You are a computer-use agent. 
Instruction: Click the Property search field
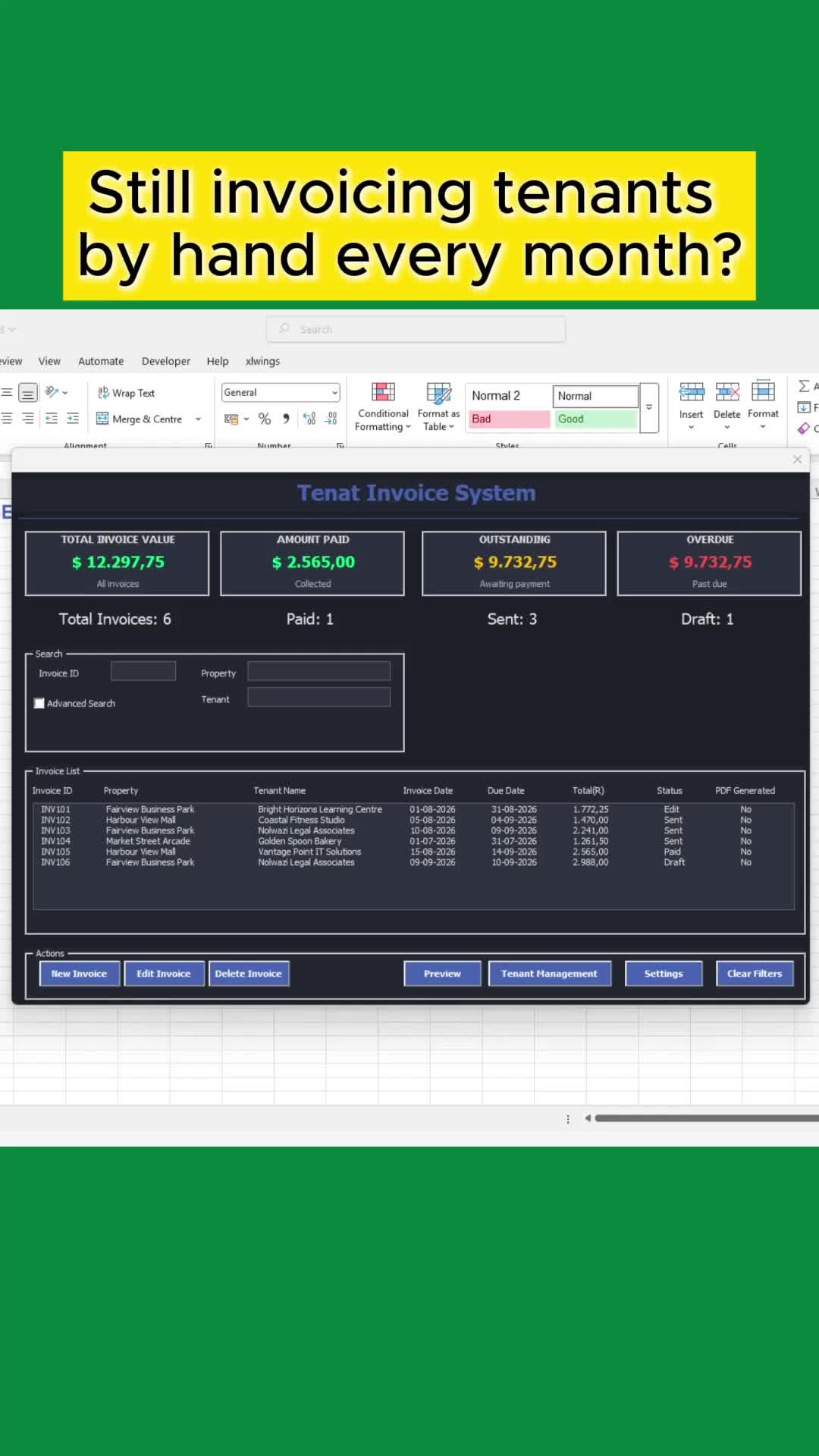coord(319,671)
